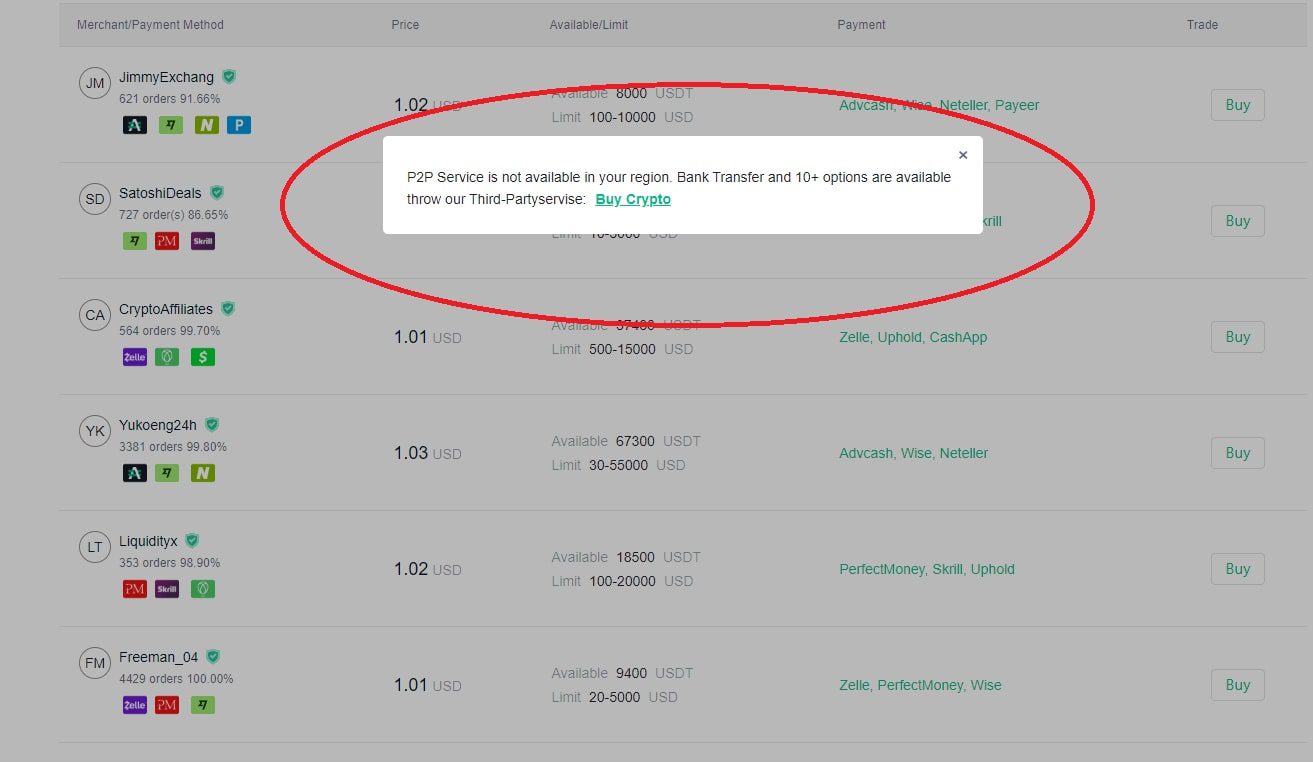The image size is (1313, 762).
Task: Click the Merchant/Payment Method column header
Action: [x=150, y=25]
